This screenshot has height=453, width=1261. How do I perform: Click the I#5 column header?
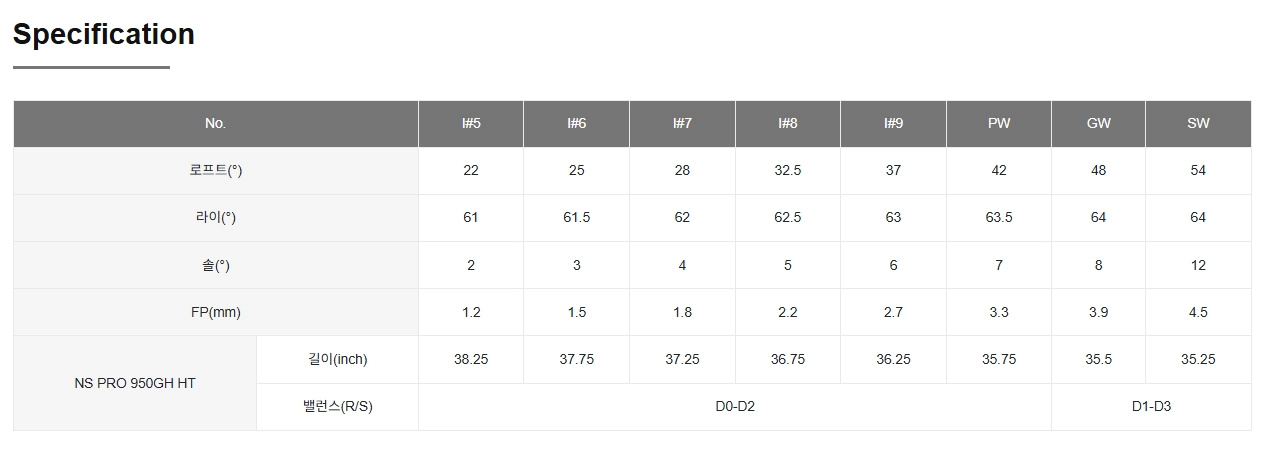pyautogui.click(x=471, y=124)
